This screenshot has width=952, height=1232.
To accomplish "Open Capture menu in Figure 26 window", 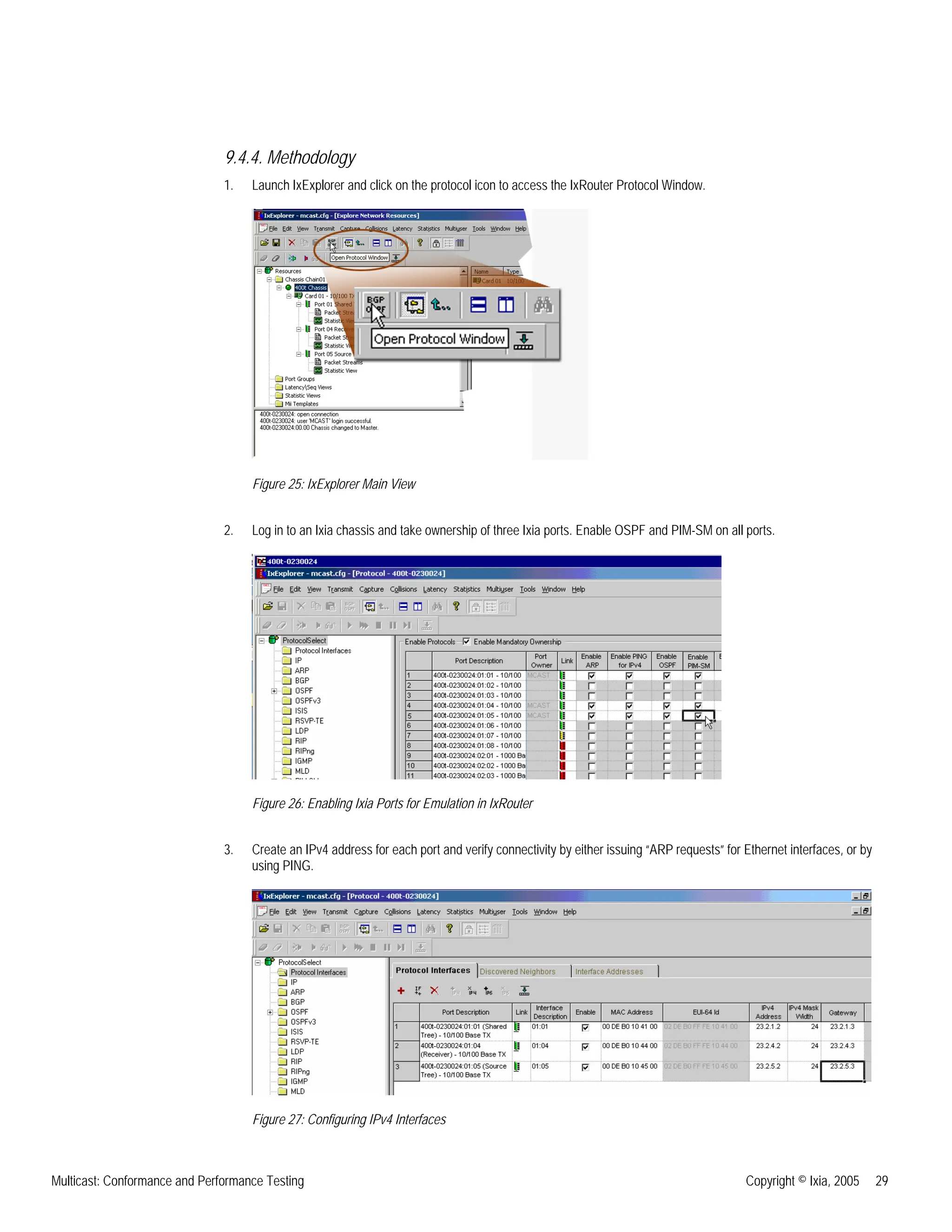I will [x=371, y=590].
